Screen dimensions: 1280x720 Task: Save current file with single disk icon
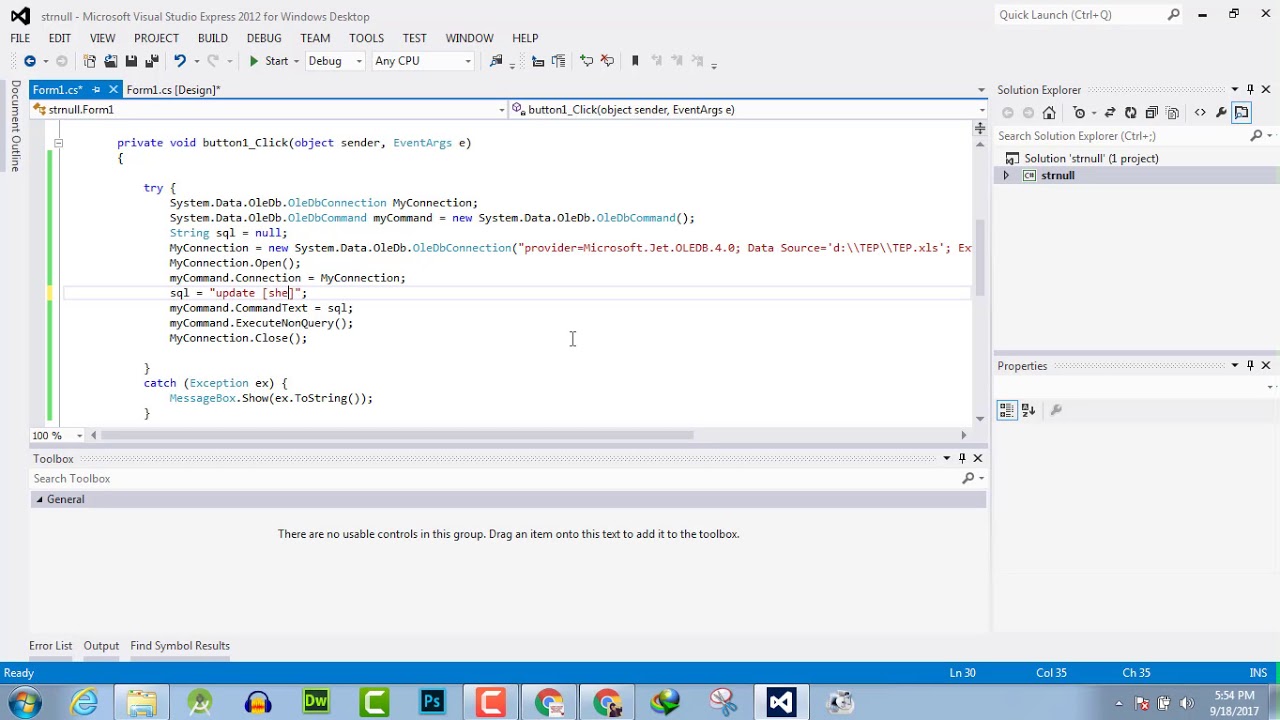pyautogui.click(x=131, y=61)
